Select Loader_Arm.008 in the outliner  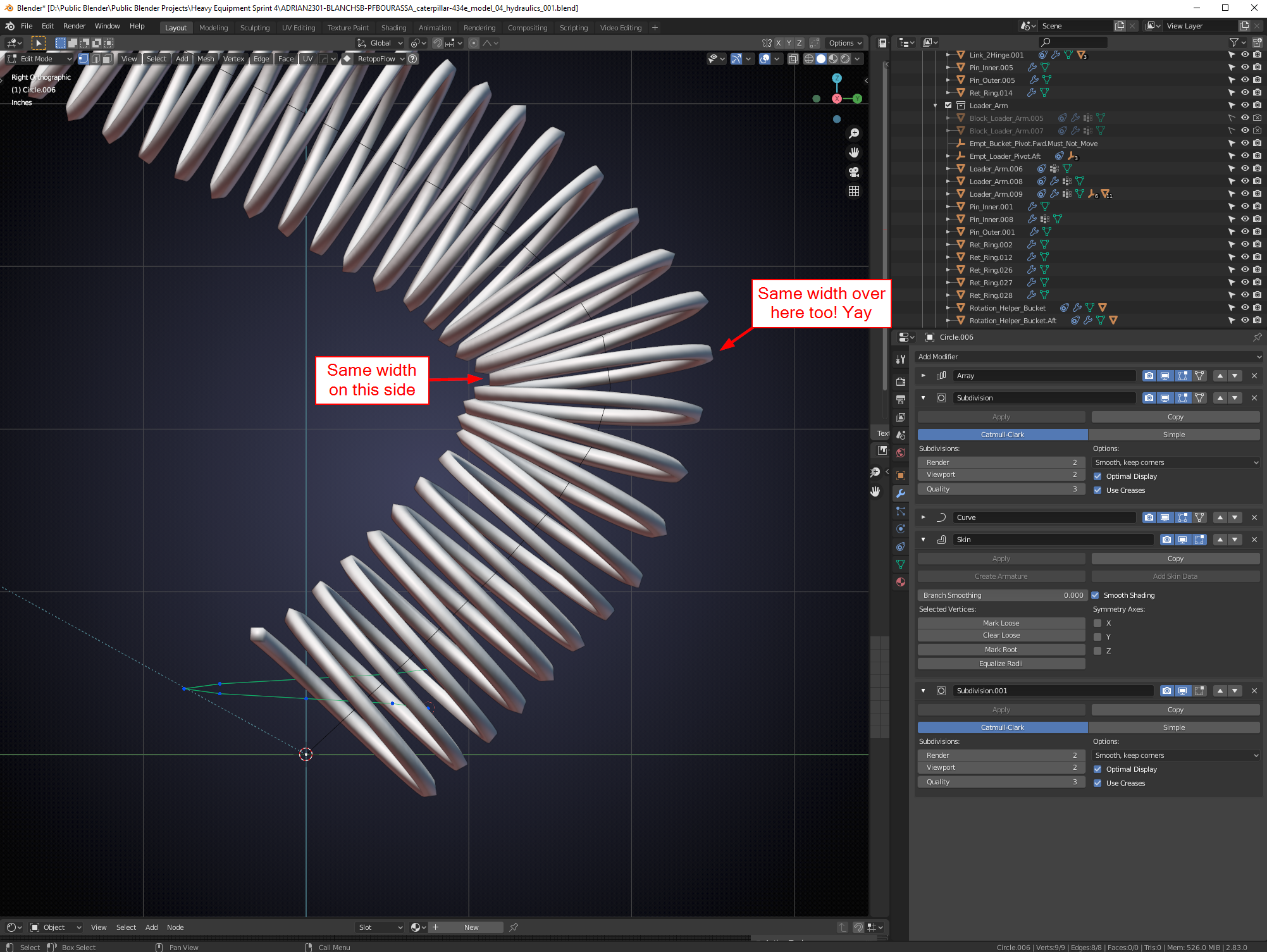(996, 182)
